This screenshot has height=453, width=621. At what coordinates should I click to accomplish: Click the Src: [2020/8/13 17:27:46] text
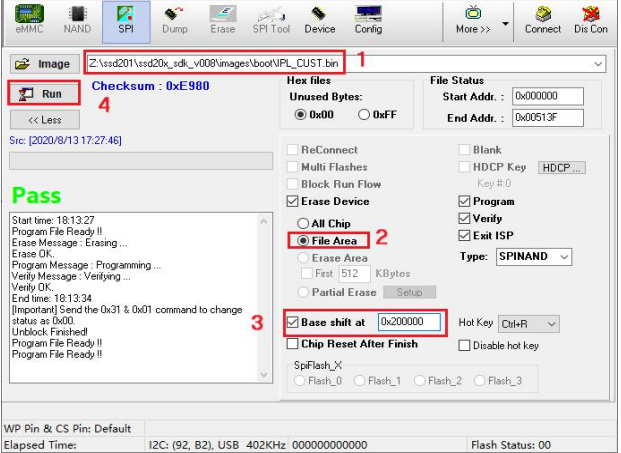coord(65,141)
